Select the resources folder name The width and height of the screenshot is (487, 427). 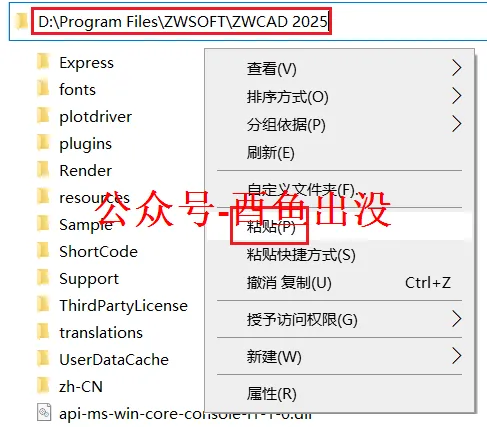(x=94, y=198)
